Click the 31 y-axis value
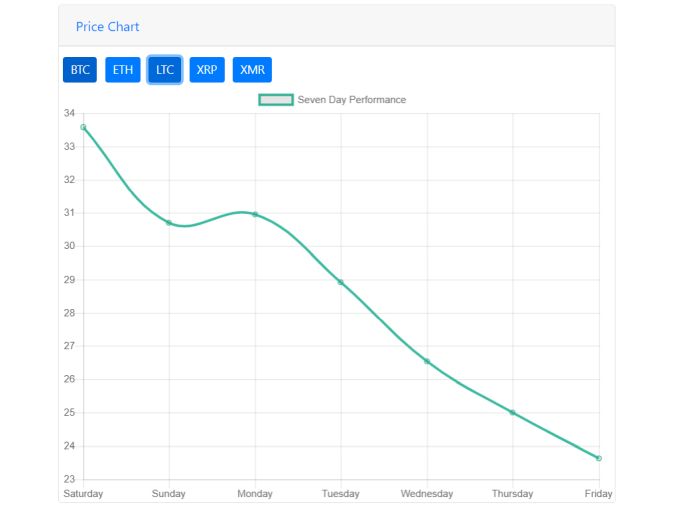Viewport: 680px width, 511px height. [69, 213]
